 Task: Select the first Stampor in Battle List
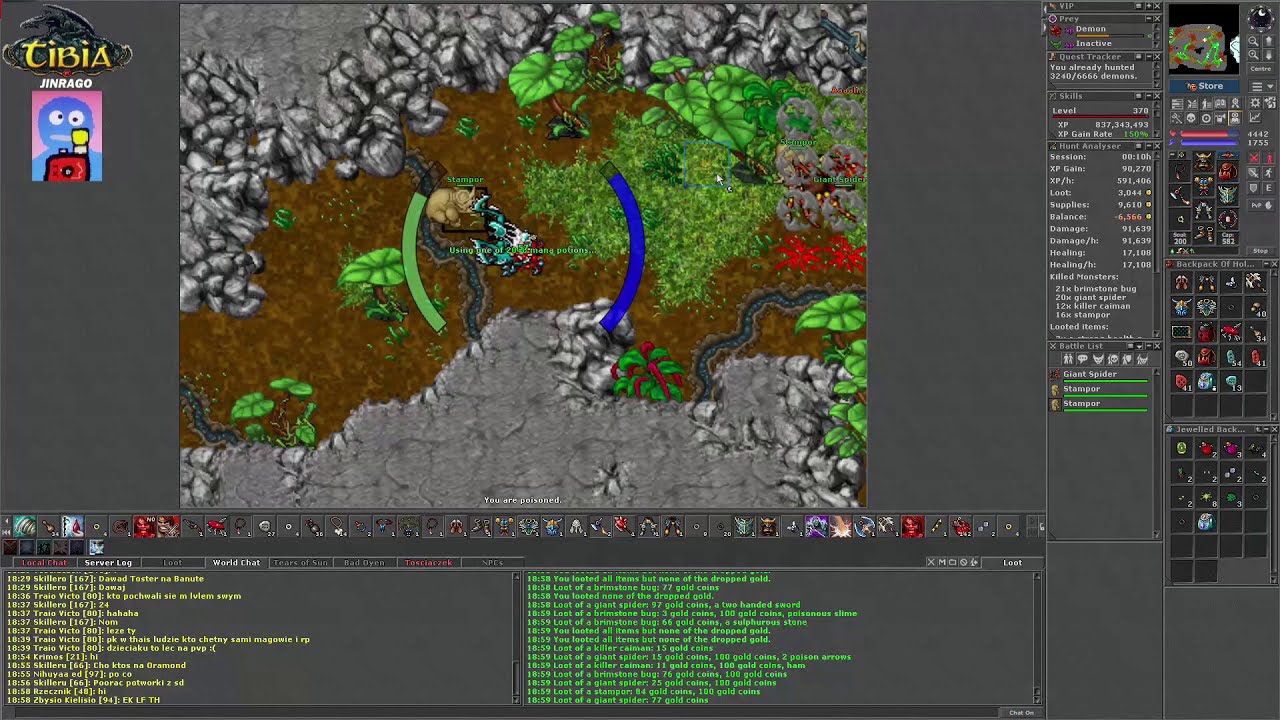click(1100, 390)
